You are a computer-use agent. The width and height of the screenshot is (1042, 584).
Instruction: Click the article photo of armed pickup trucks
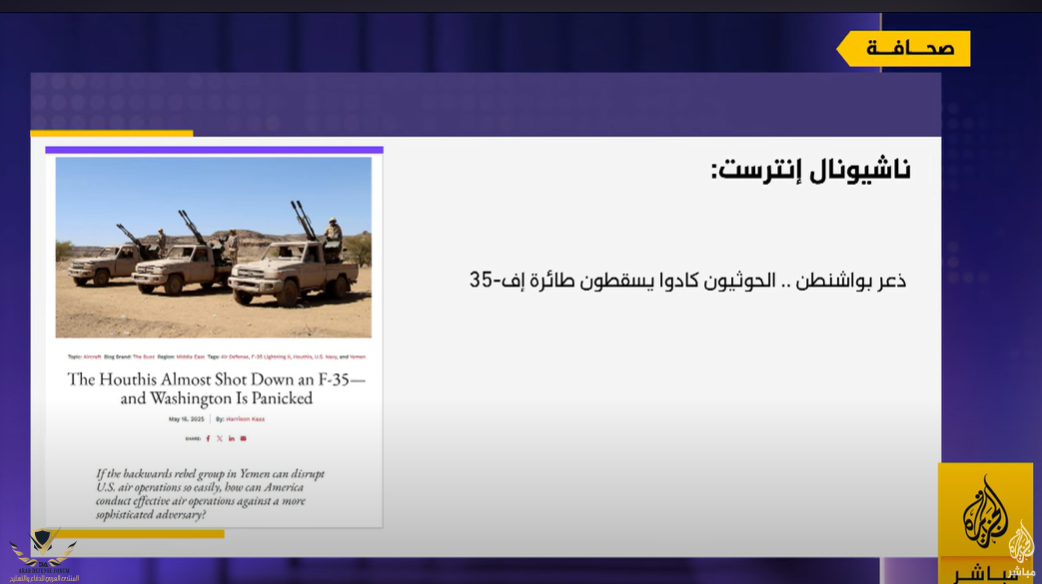coord(213,247)
